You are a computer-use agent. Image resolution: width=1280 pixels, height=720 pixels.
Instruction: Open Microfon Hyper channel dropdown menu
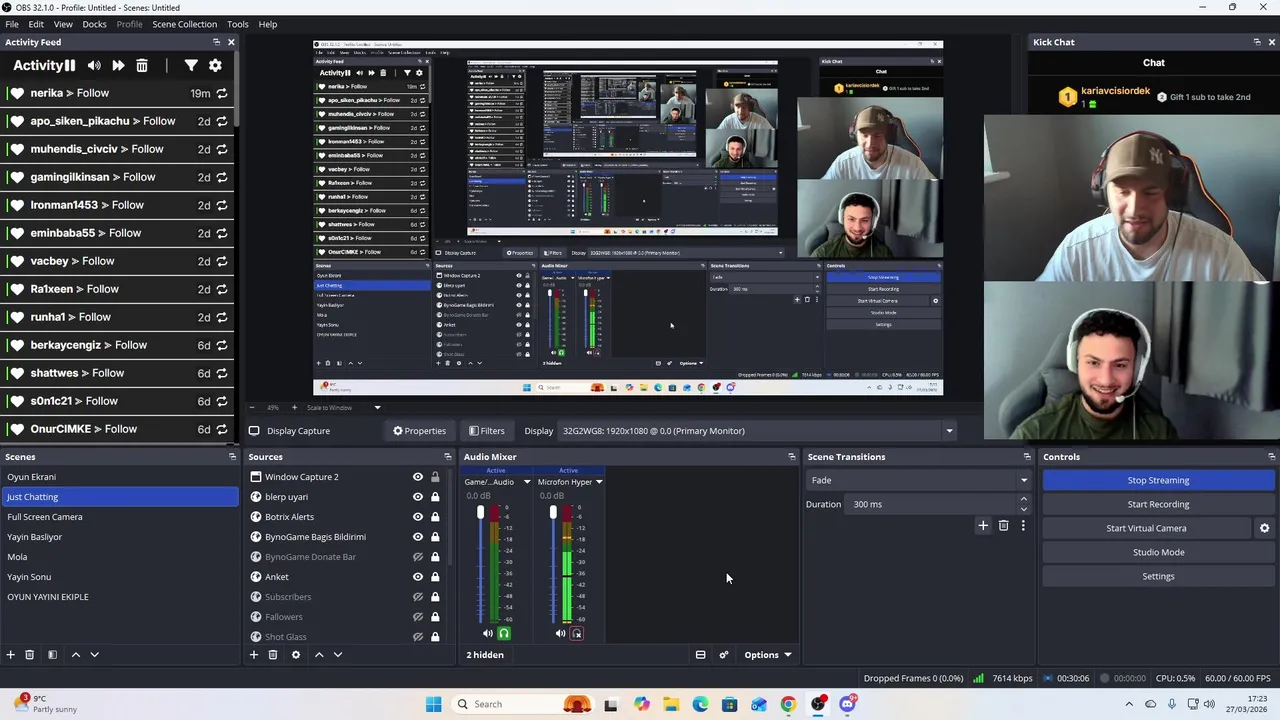click(x=599, y=482)
